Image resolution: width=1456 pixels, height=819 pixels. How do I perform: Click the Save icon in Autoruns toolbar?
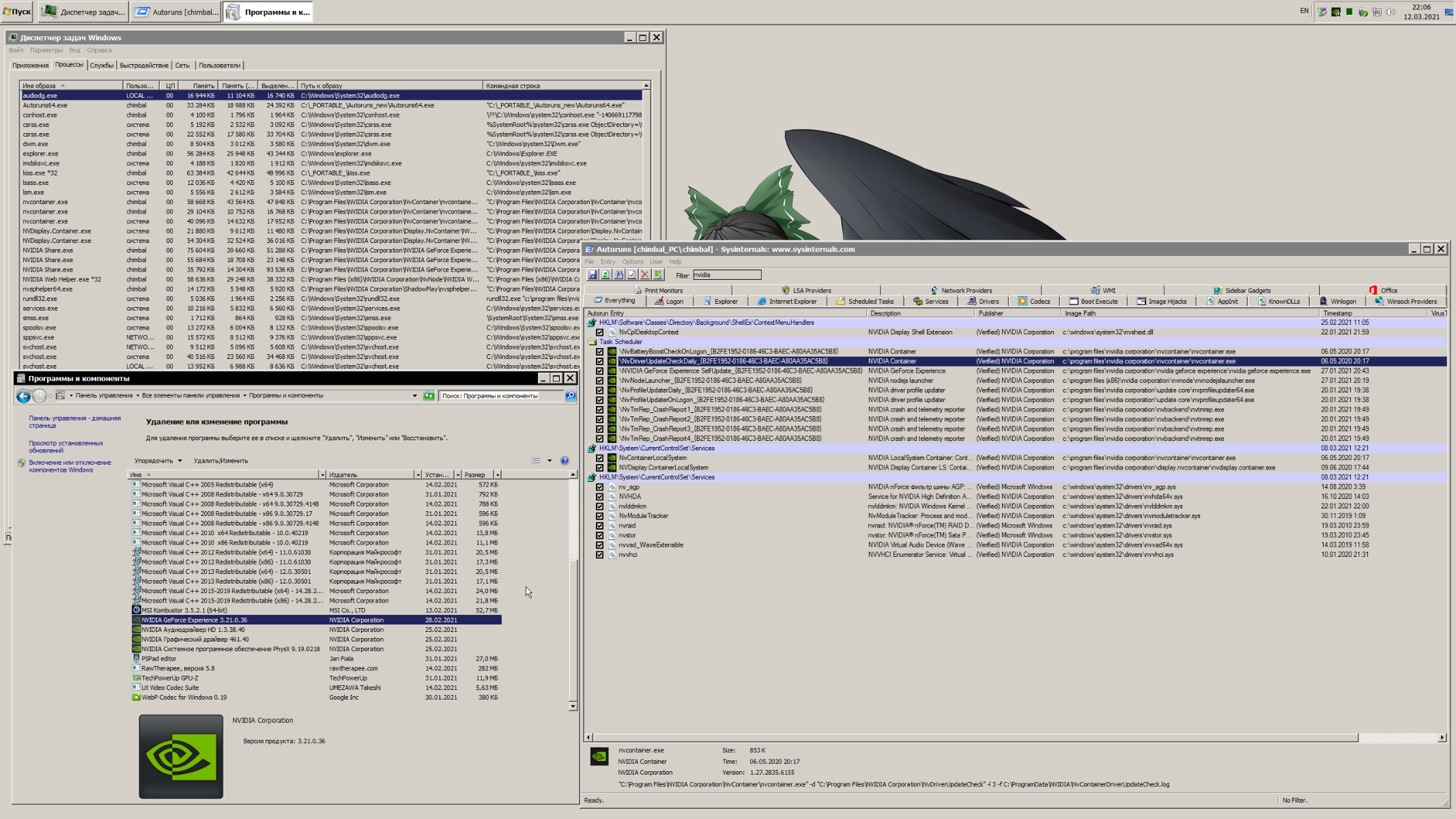593,275
